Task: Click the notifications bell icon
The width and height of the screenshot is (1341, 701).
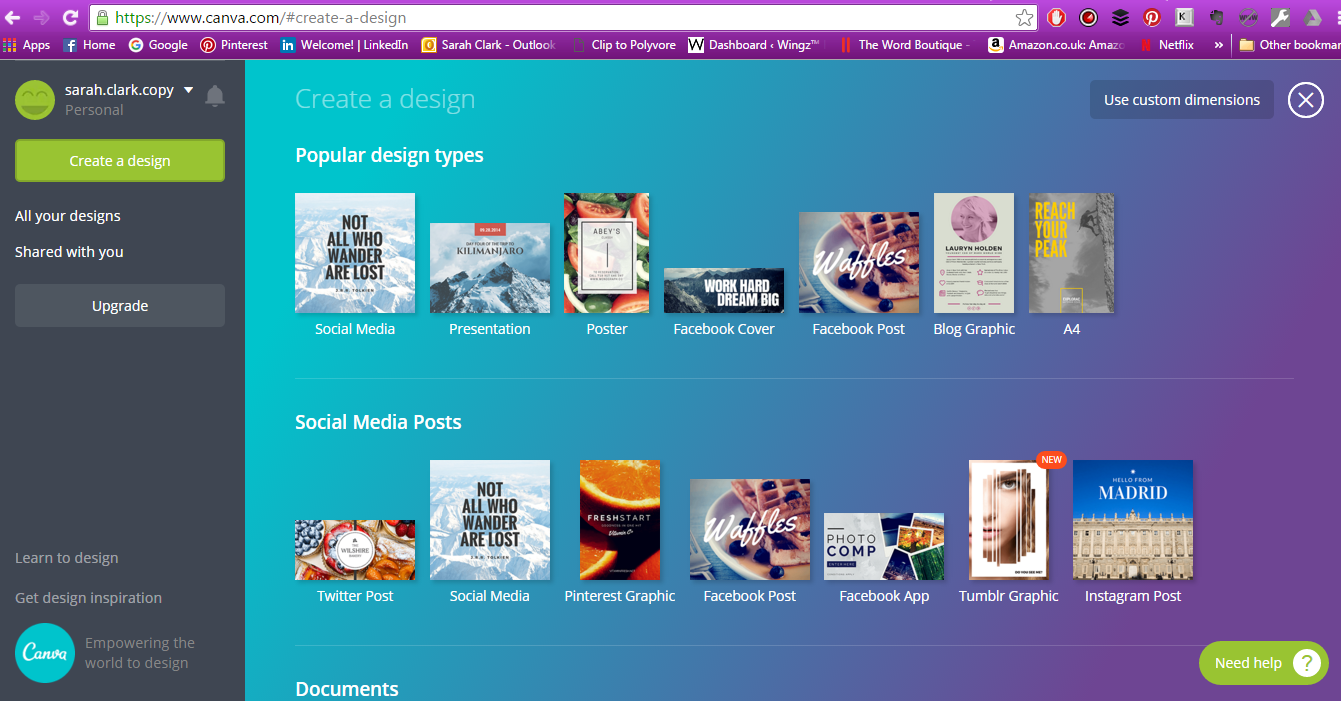Action: point(215,96)
